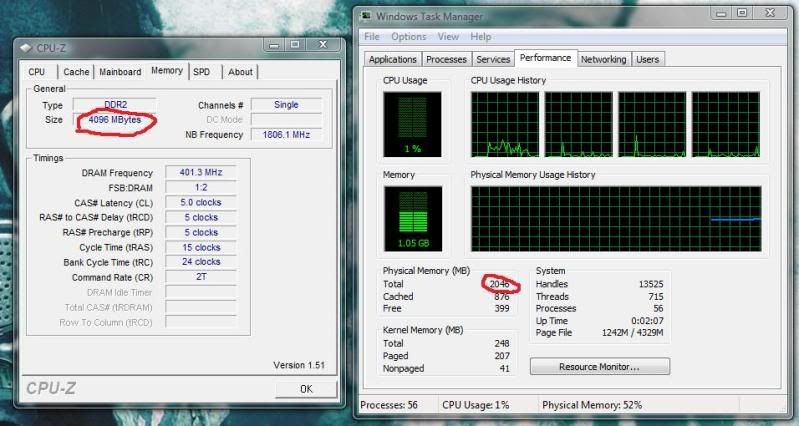Viewport: 799px width, 426px height.
Task: Close the CPU-Z window
Action: point(322,45)
